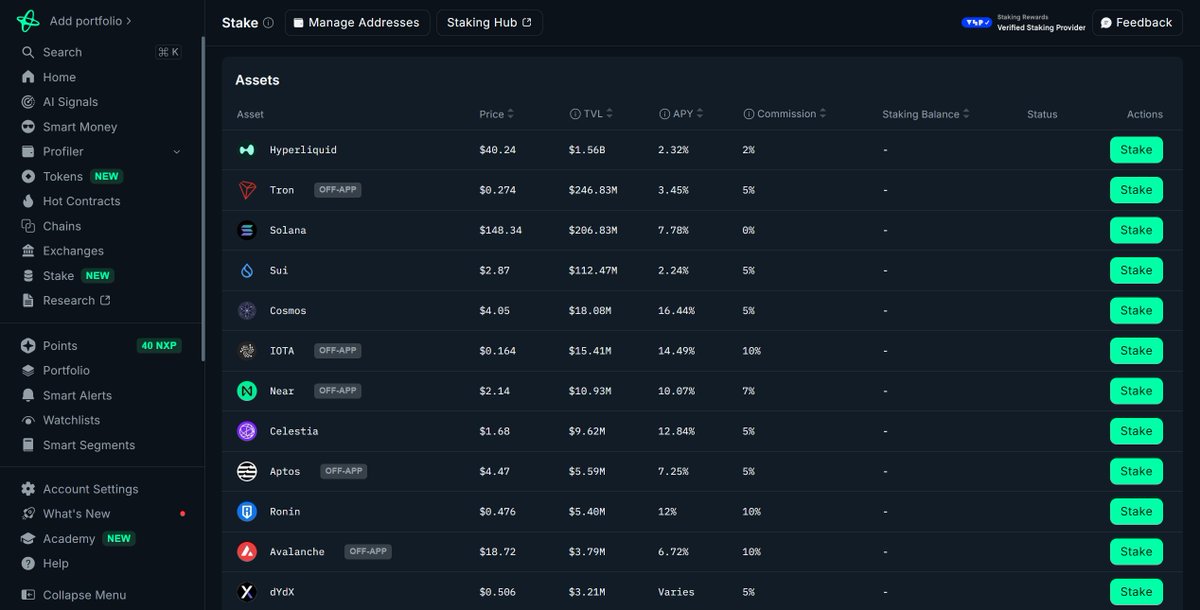Image resolution: width=1200 pixels, height=610 pixels.
Task: Click the What's New rocket icon
Action: coord(28,514)
